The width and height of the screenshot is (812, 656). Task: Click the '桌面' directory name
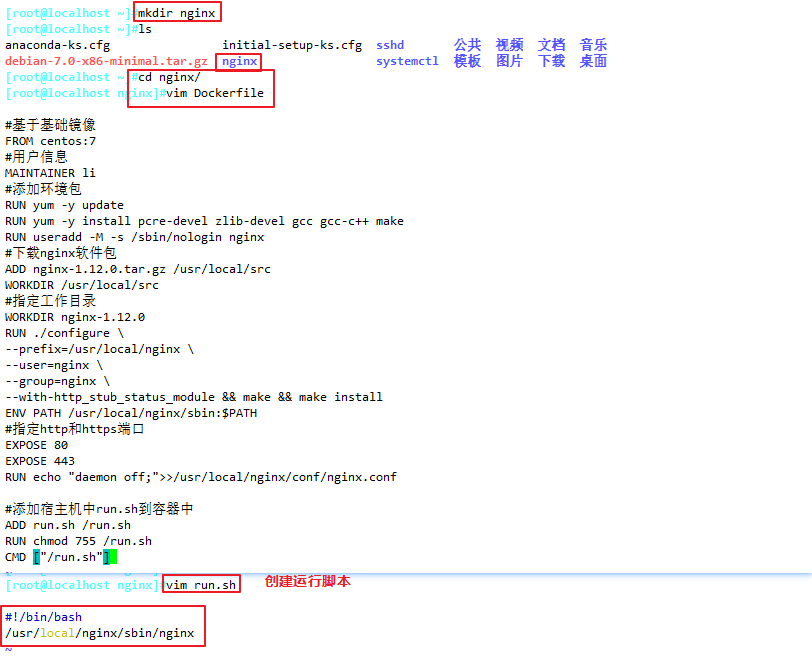click(x=593, y=61)
